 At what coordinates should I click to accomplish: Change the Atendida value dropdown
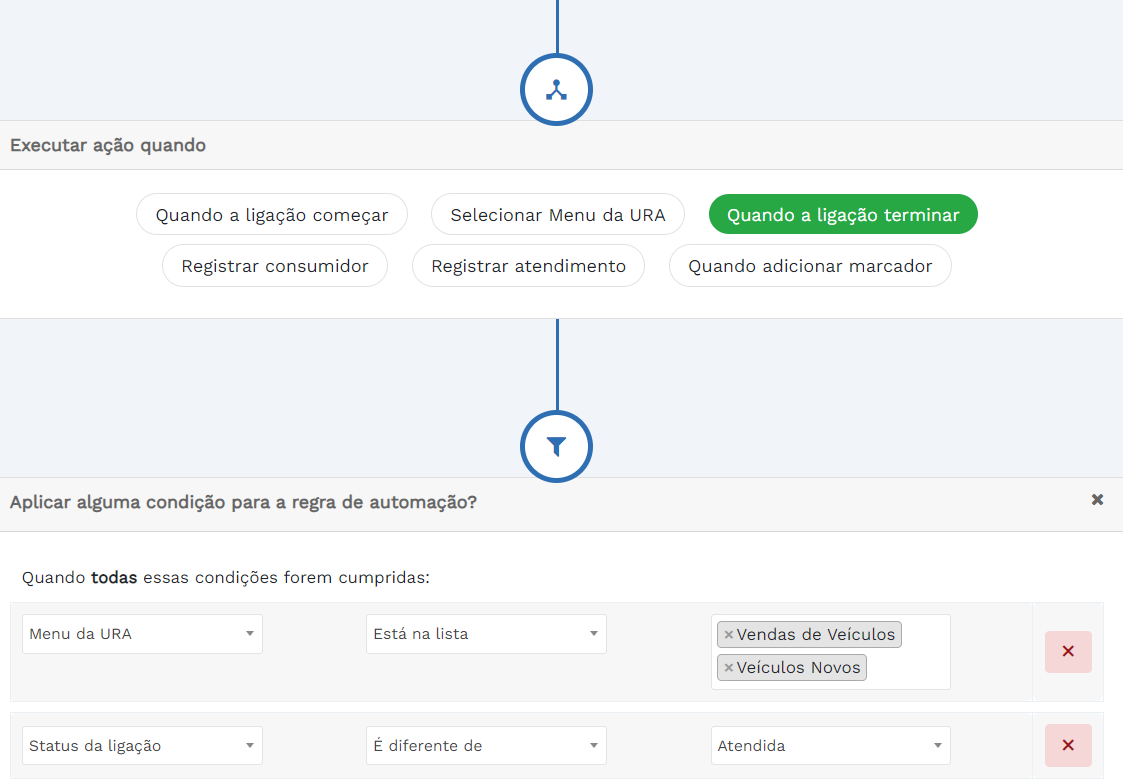pyautogui.click(x=830, y=746)
